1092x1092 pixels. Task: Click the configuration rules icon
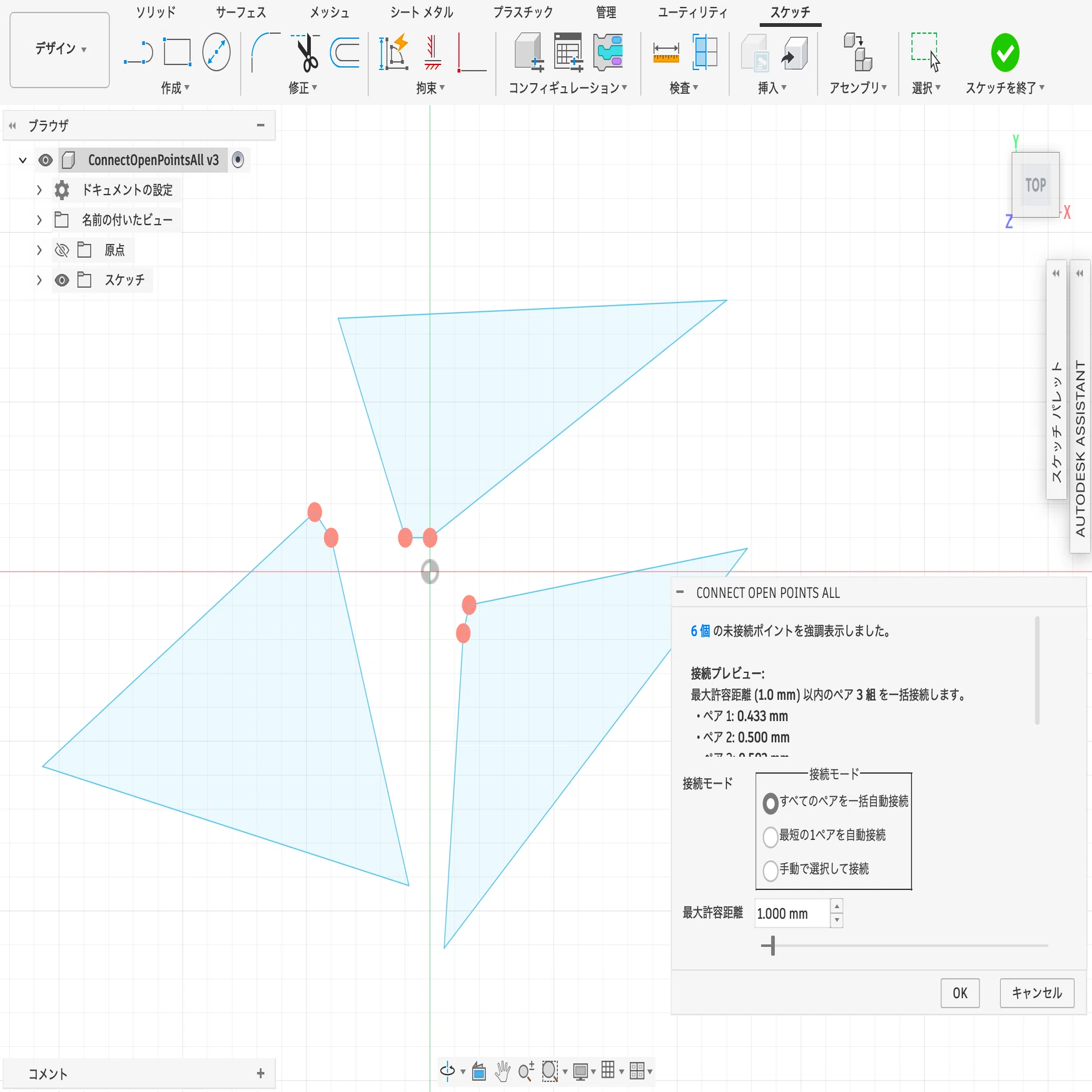click(608, 53)
